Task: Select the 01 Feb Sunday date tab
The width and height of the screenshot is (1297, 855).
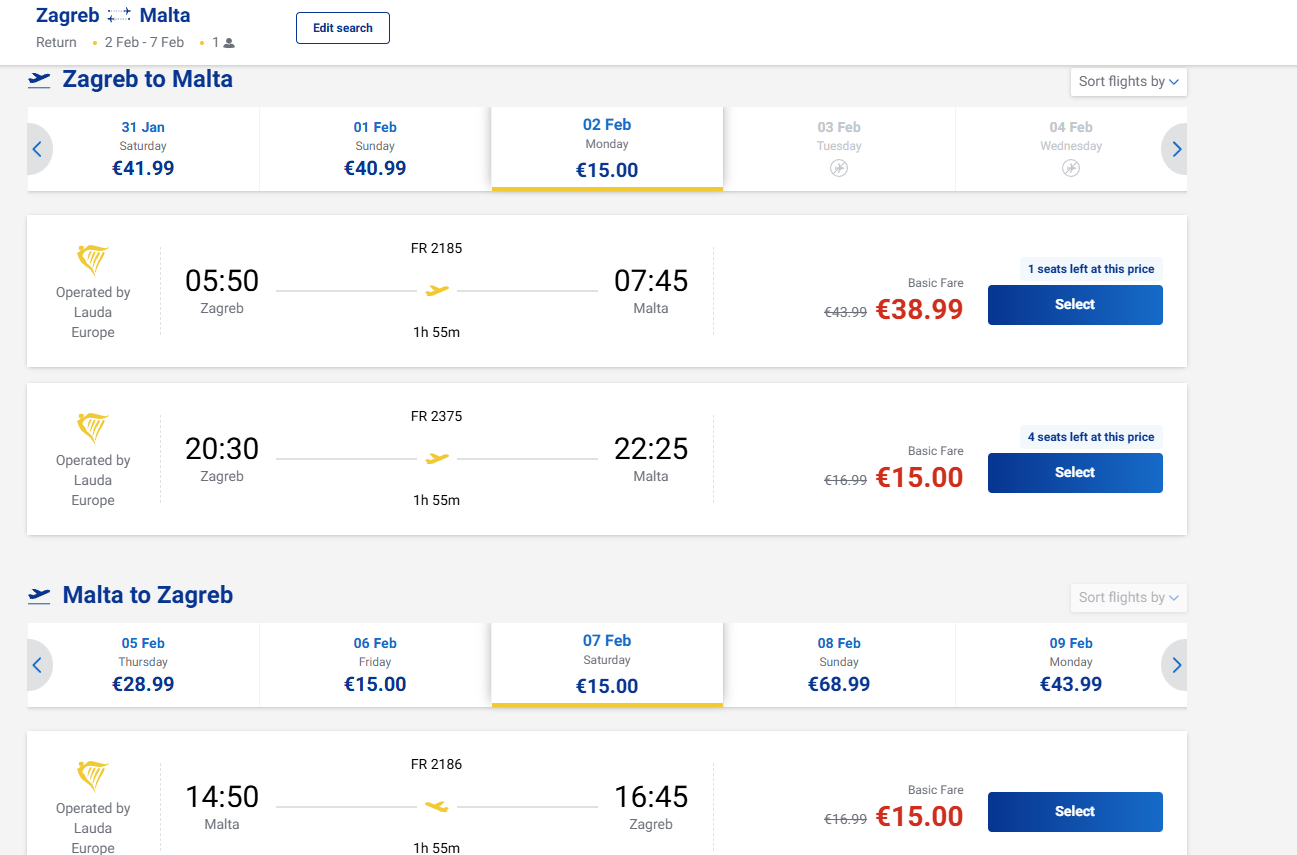Action: point(375,148)
